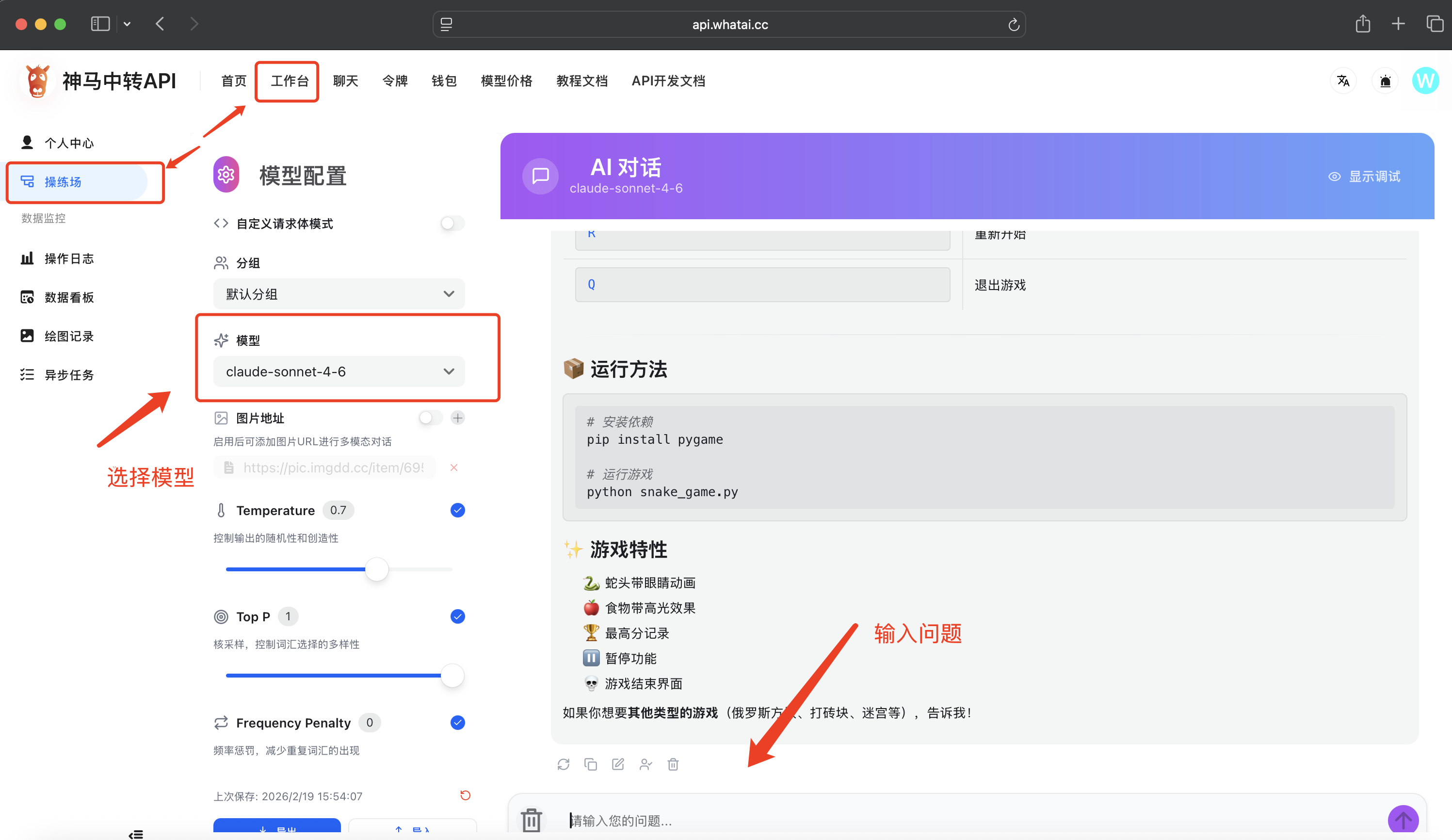Image resolution: width=1452 pixels, height=840 pixels.
Task: Click the Top P slider handle
Action: point(452,675)
